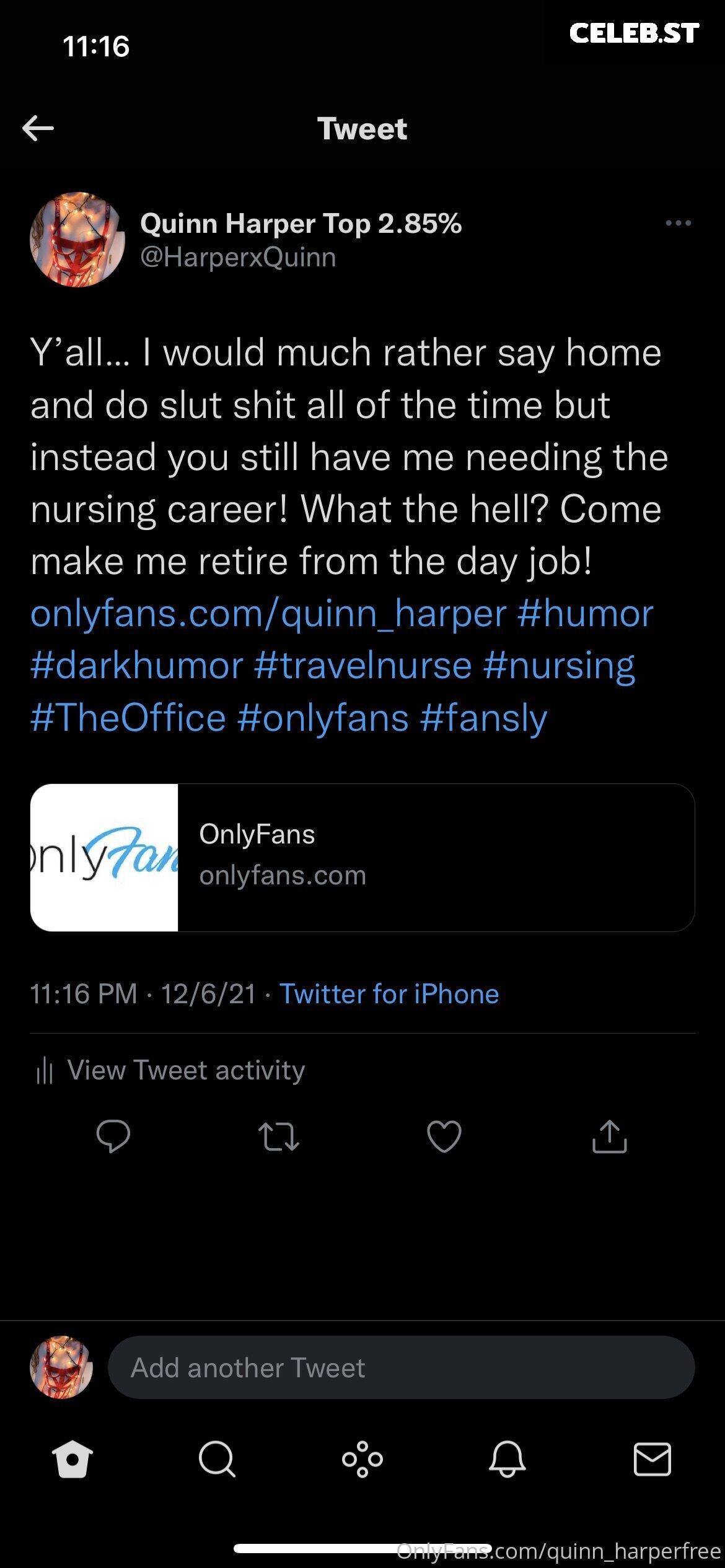Tap the reply speech bubble icon
Screen dimensions: 725x1568
coord(113,1136)
